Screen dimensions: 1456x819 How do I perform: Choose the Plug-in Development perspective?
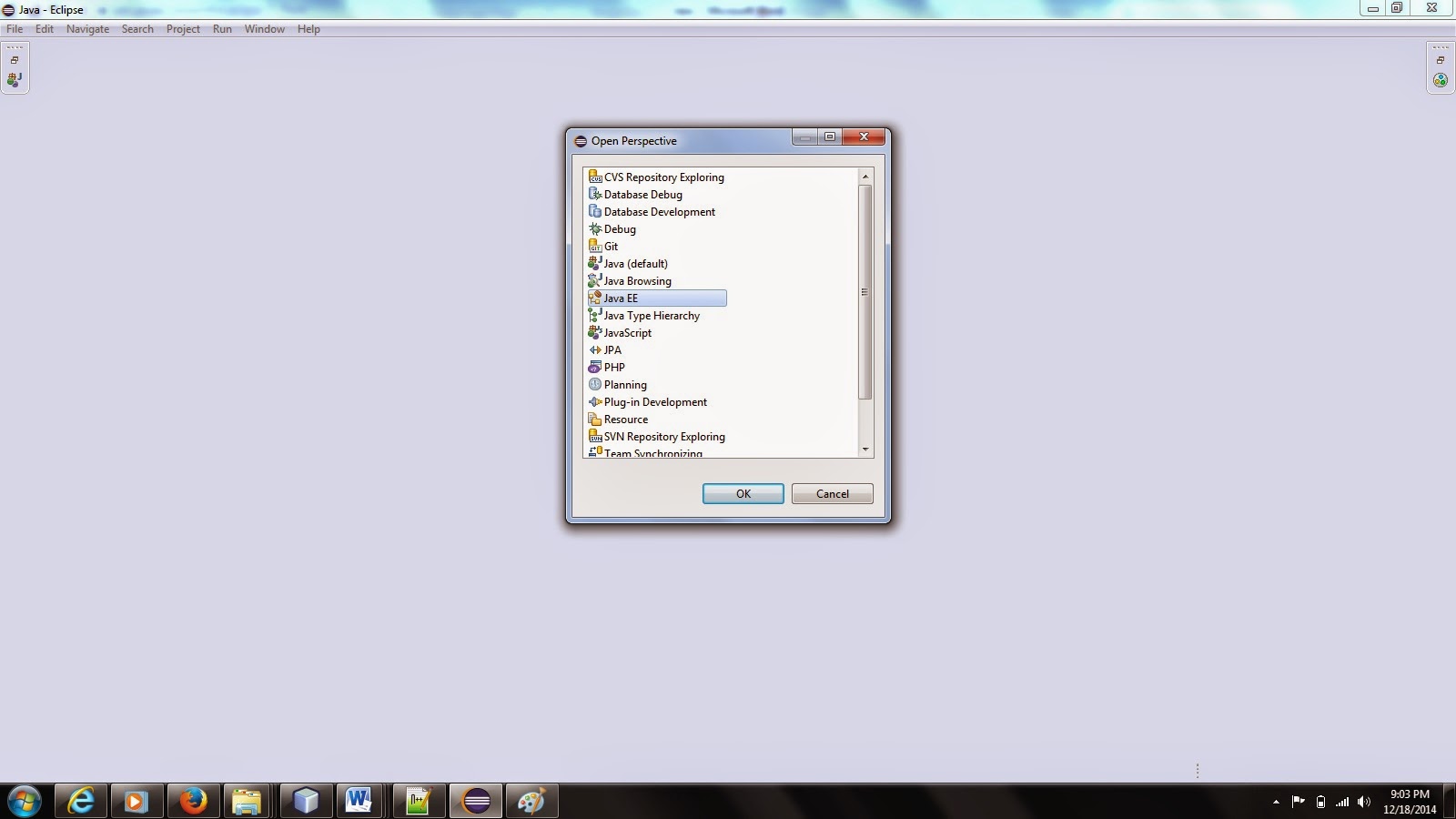648,402
